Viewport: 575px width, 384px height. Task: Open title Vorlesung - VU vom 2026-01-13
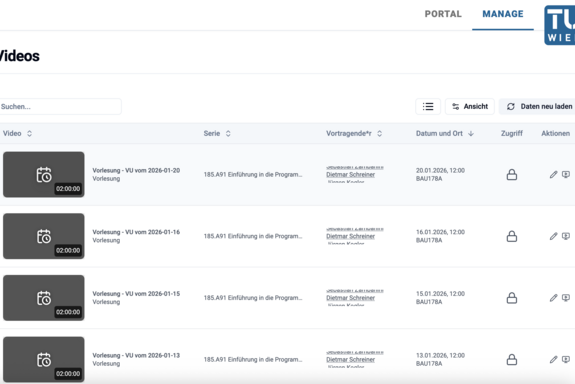pos(136,355)
